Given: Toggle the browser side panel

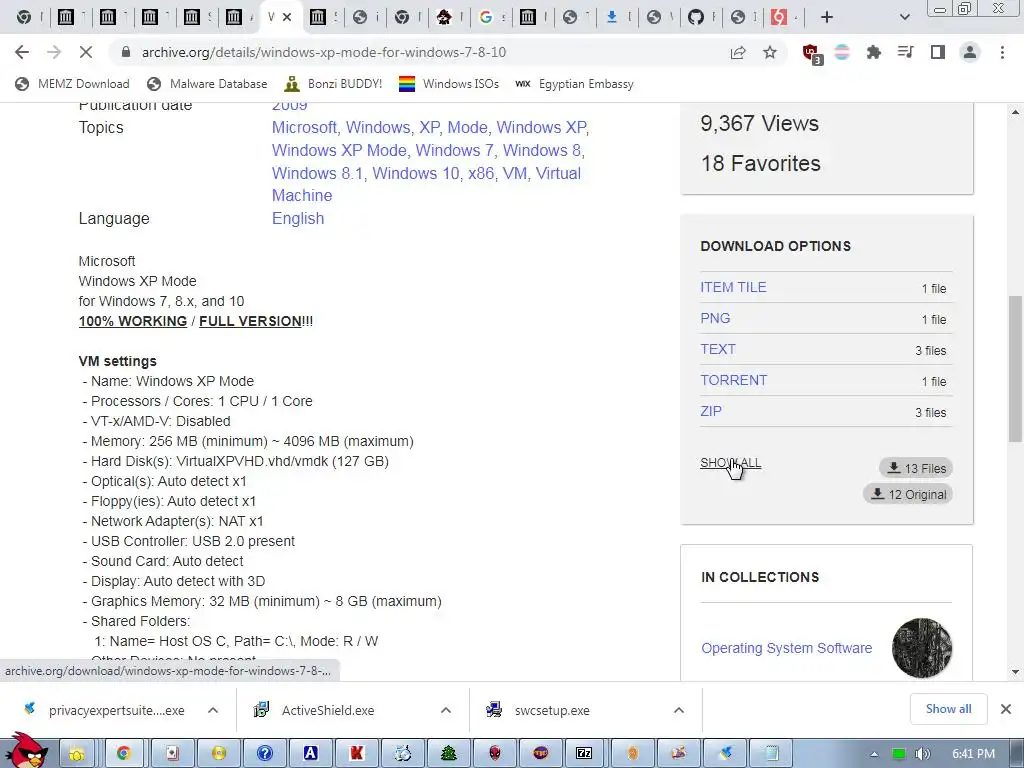Looking at the screenshot, I should [x=938, y=52].
